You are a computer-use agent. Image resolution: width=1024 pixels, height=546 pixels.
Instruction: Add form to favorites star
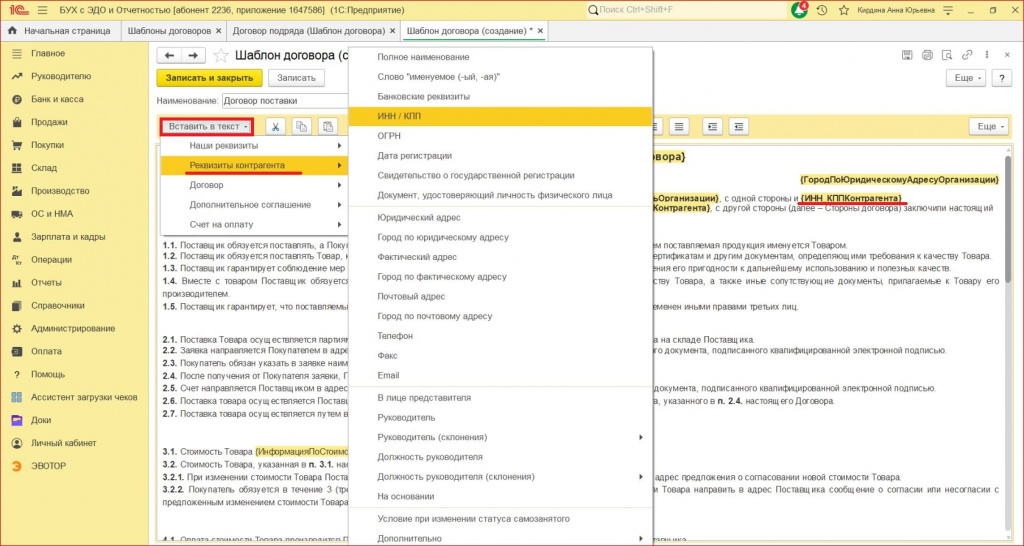tap(221, 56)
